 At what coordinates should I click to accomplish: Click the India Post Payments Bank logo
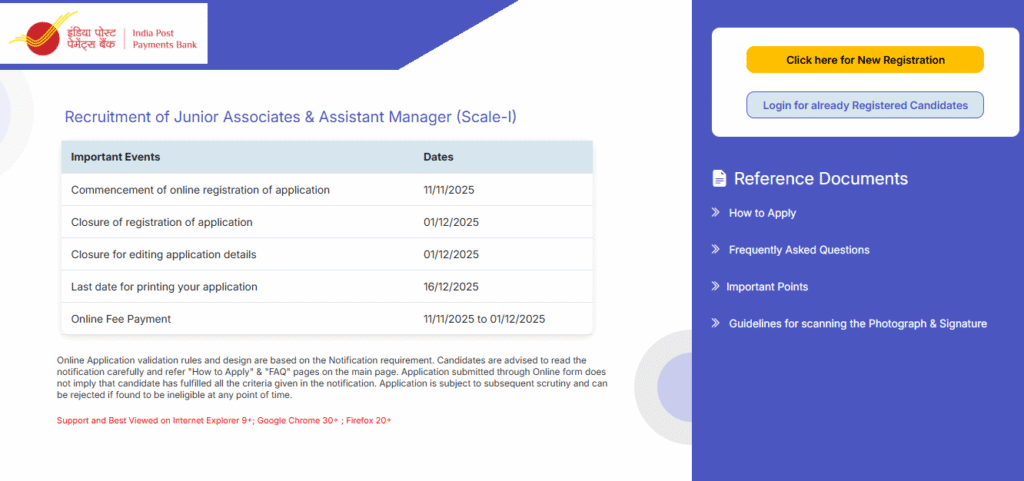click(104, 34)
